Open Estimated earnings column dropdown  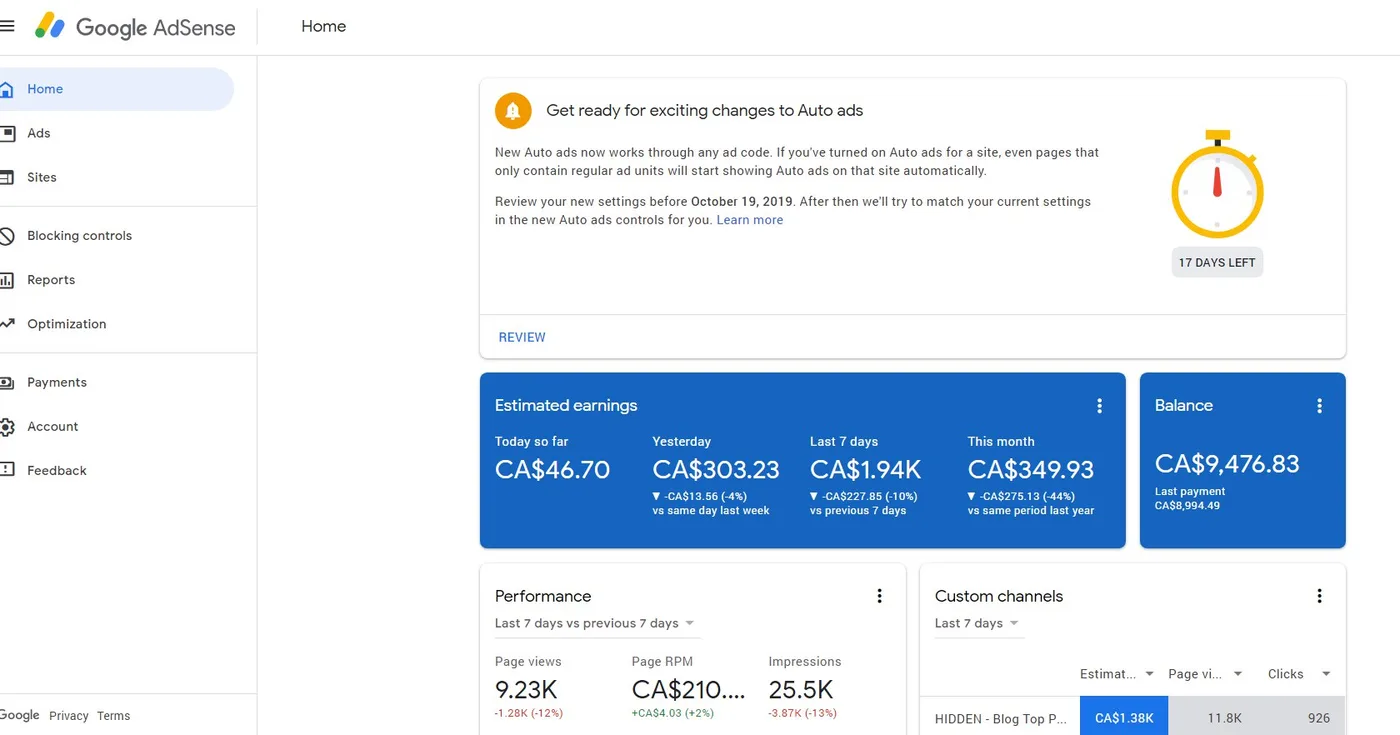tap(1117, 674)
